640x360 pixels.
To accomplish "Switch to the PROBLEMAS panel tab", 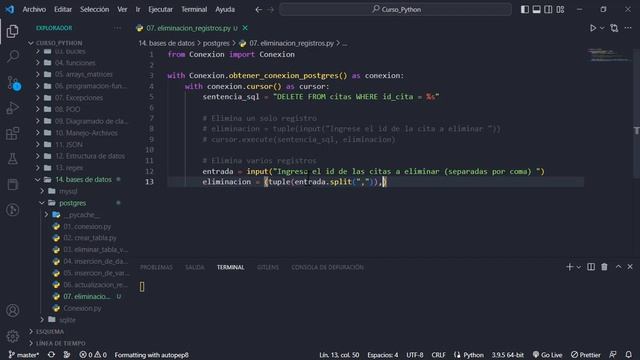I will 156,267.
